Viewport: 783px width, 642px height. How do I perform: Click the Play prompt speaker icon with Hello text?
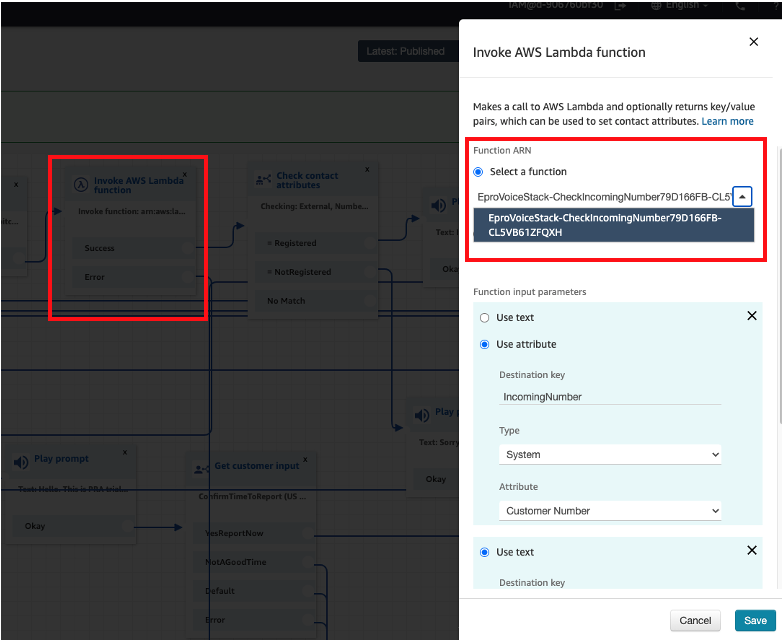point(20,463)
